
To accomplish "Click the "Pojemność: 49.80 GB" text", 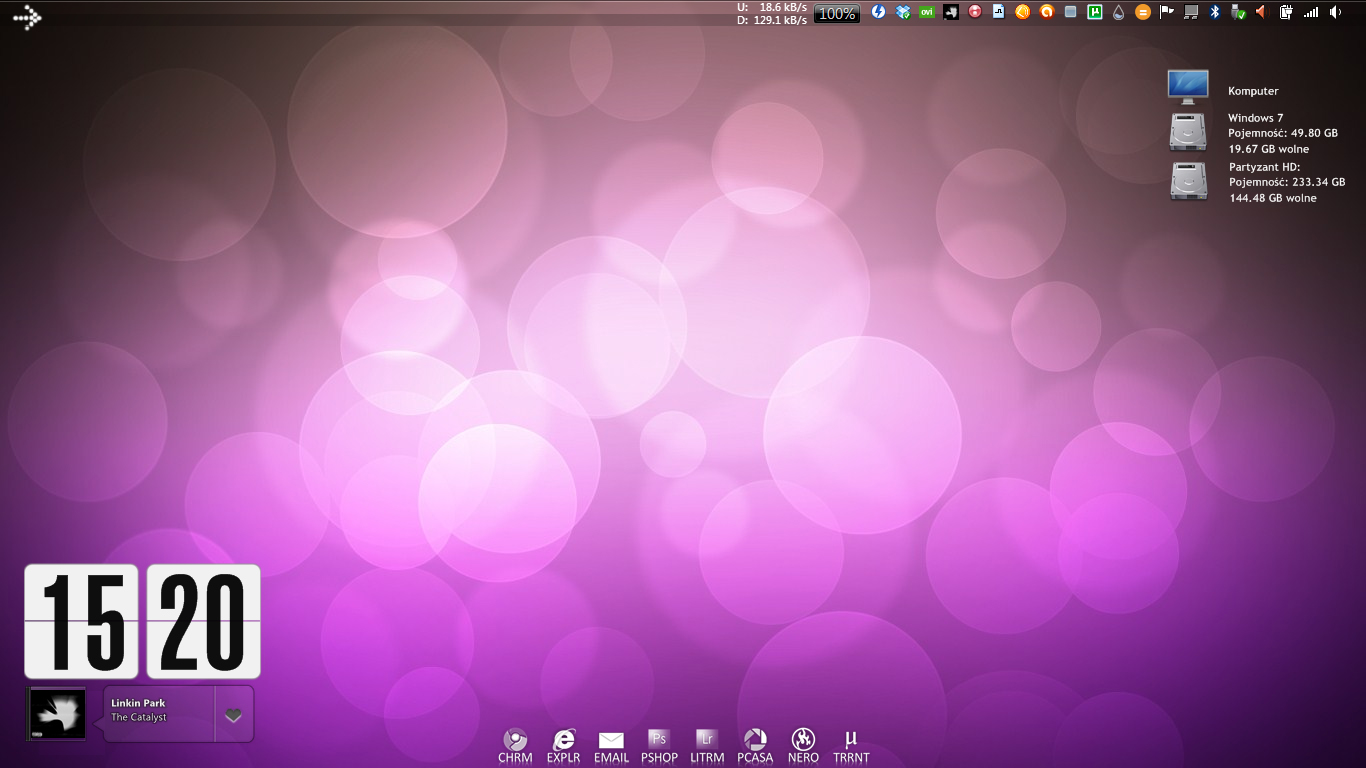I will (x=1283, y=133).
